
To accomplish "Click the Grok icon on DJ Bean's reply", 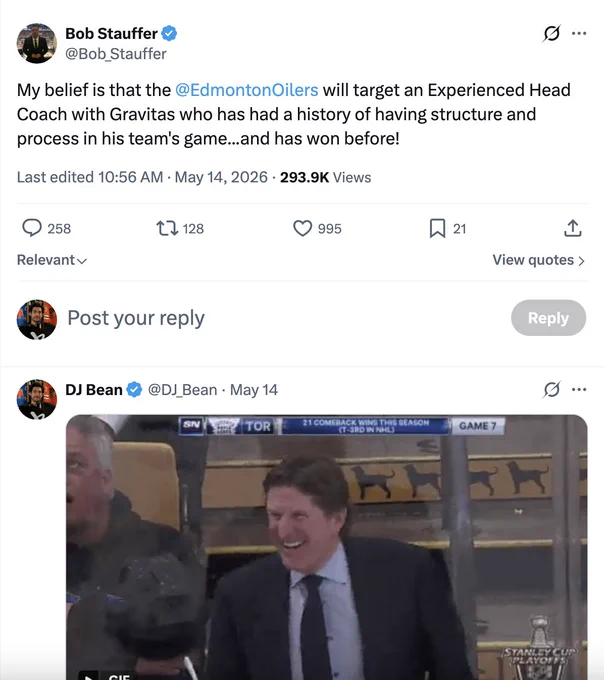I will pyautogui.click(x=551, y=389).
